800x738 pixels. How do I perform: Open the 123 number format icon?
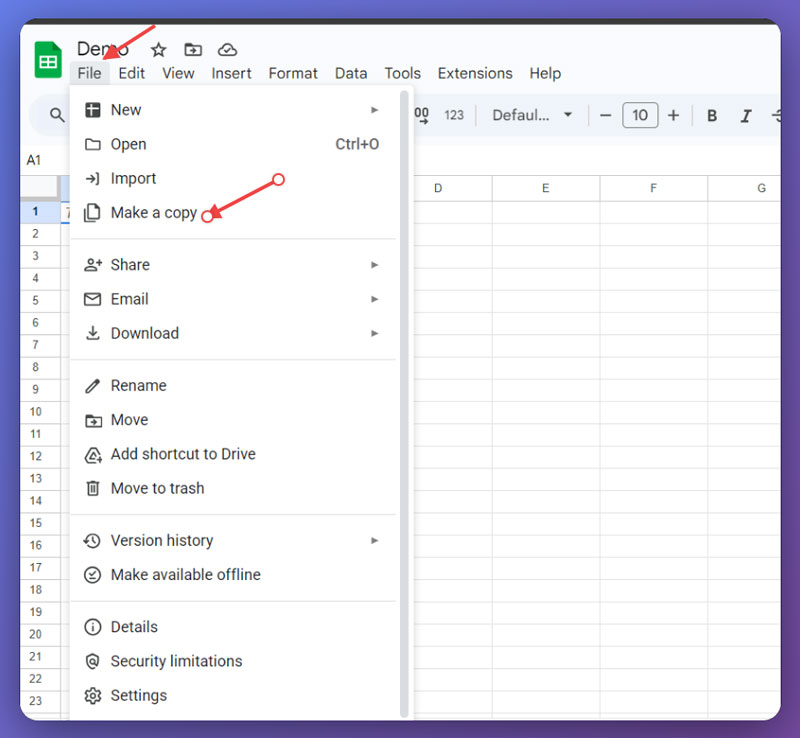pos(454,115)
